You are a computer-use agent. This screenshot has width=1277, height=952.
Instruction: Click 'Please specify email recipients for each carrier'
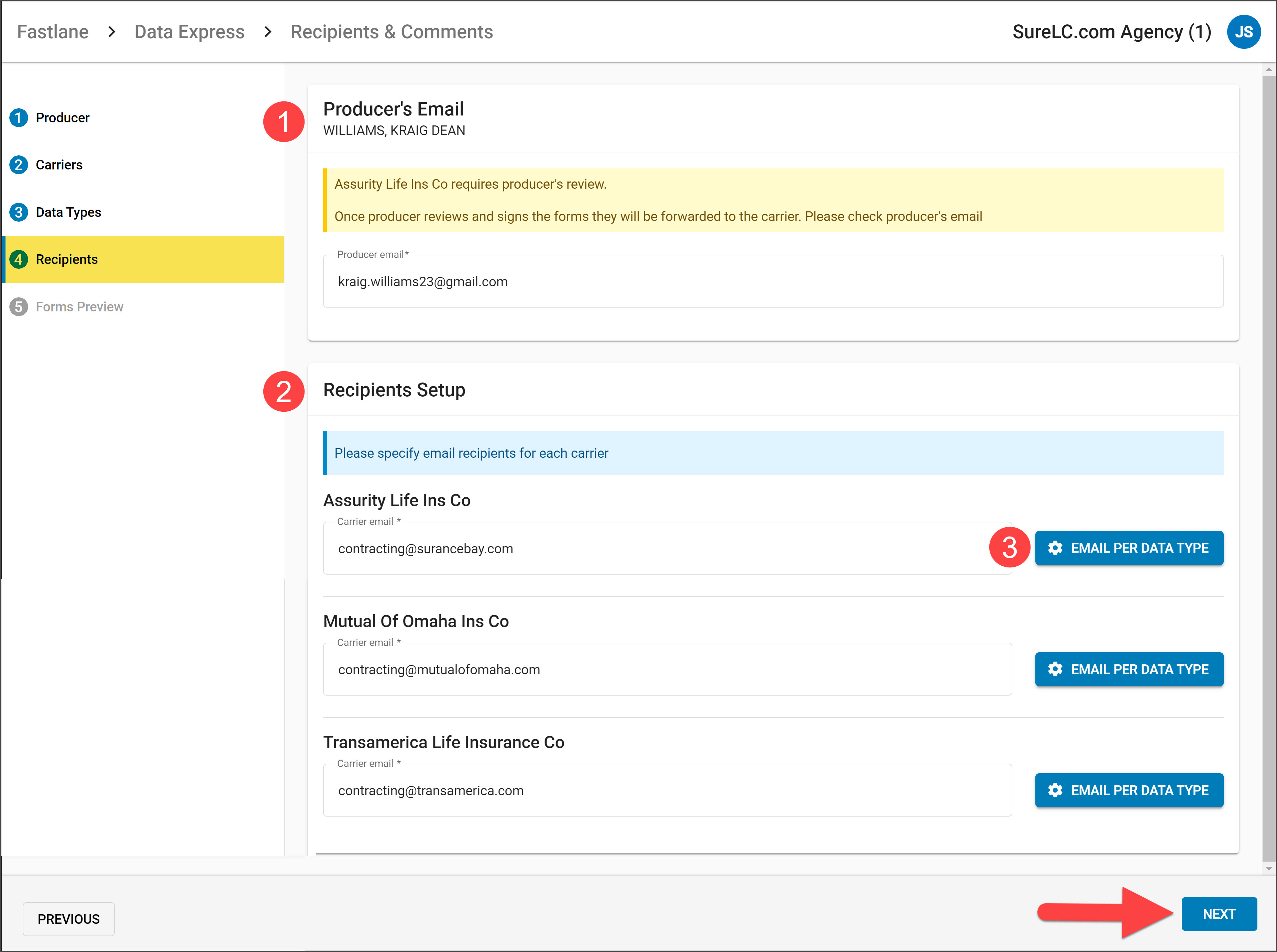click(x=471, y=454)
